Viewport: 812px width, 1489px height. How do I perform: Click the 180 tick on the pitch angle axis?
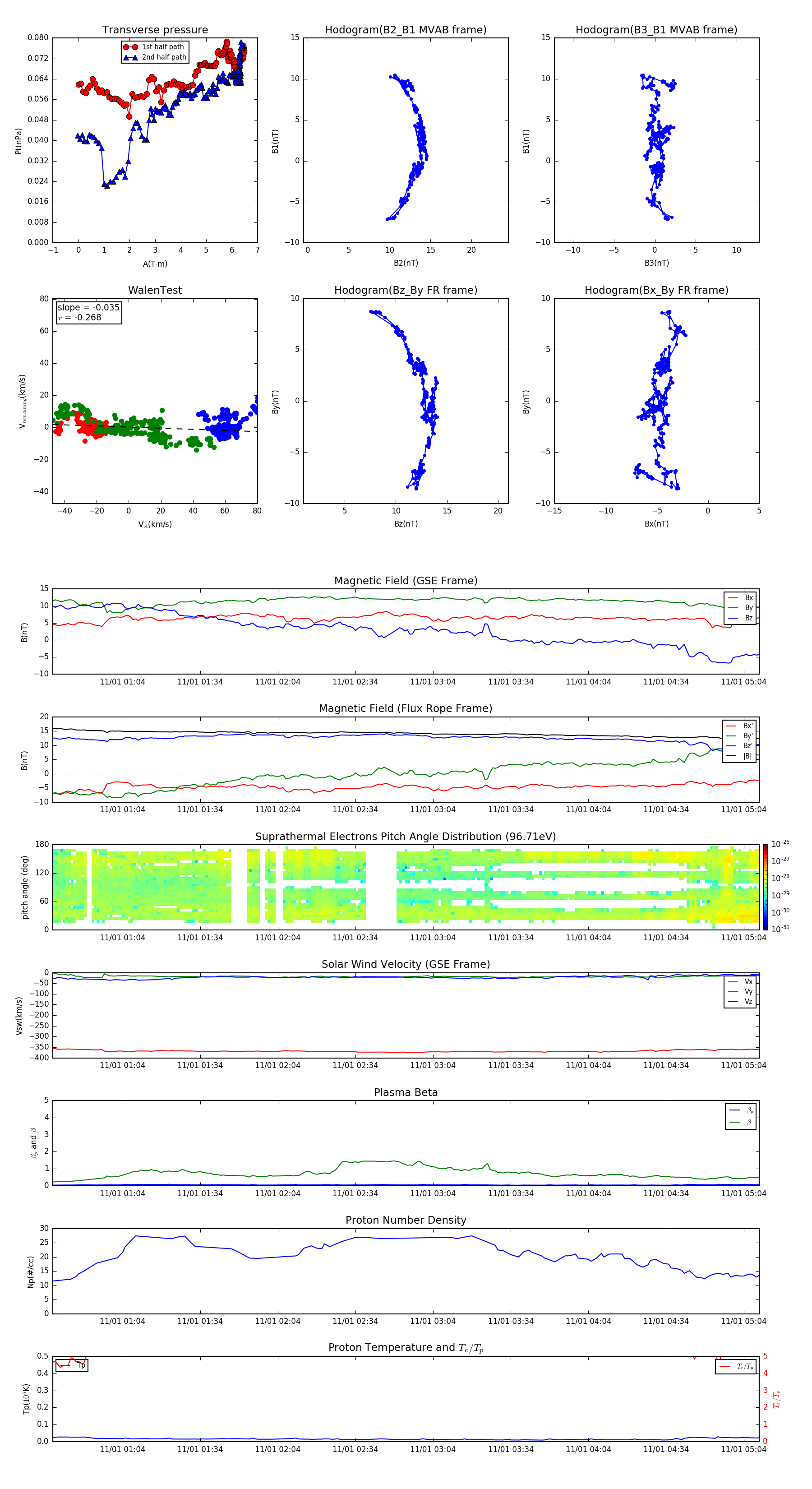[42, 845]
